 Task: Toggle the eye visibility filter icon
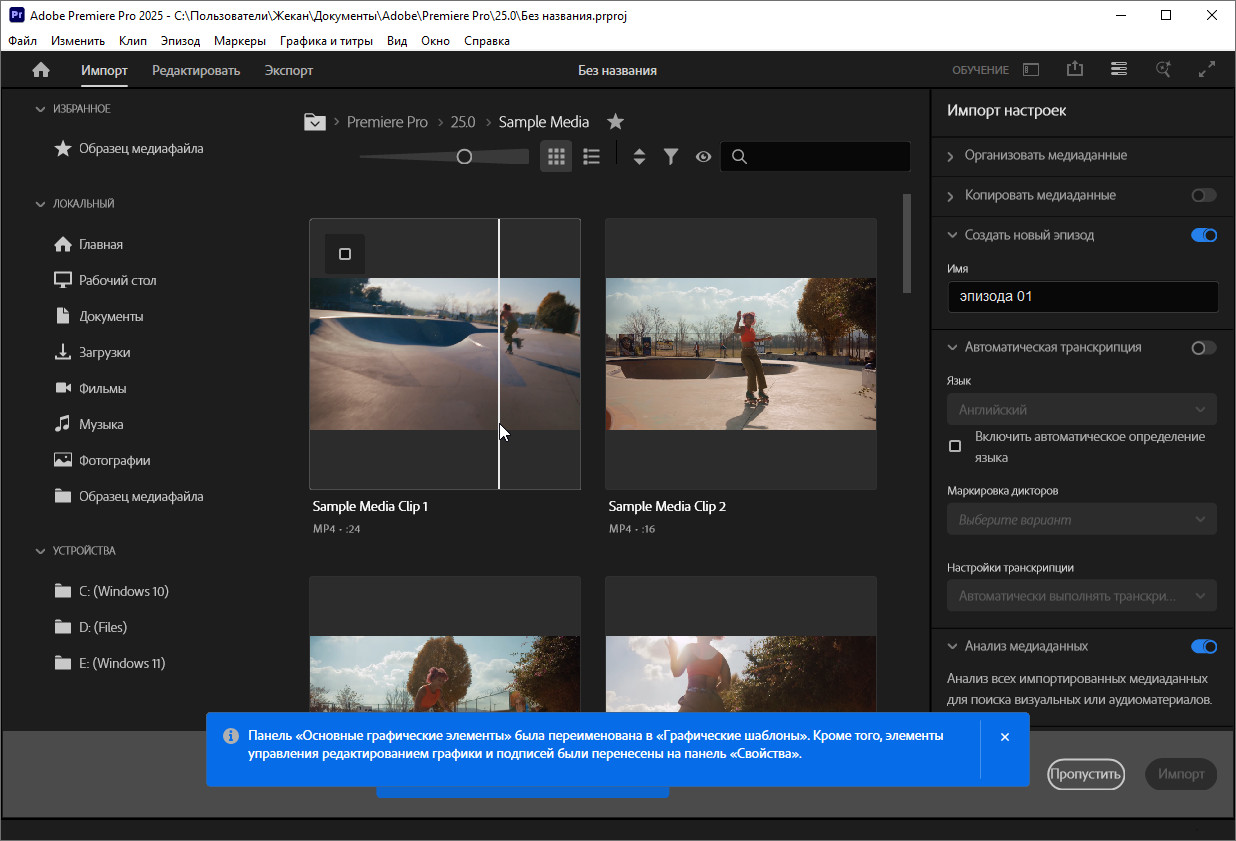pos(703,157)
